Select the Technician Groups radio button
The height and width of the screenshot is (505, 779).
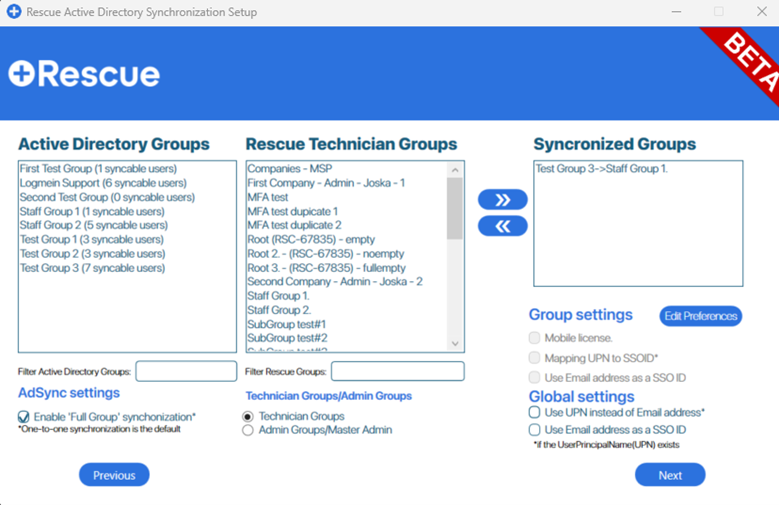tap(247, 416)
